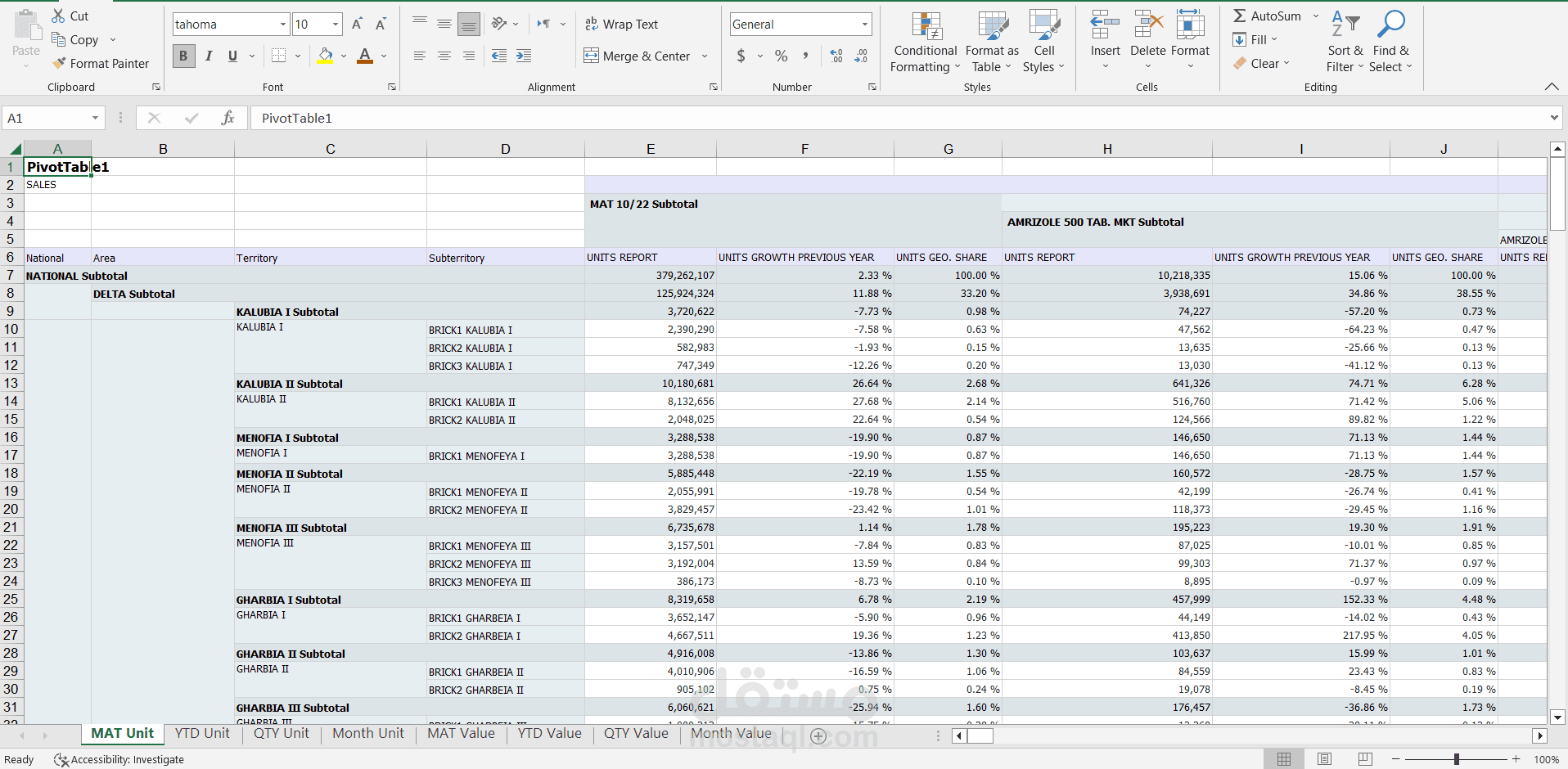Apply the fill color bucket icon

point(325,56)
